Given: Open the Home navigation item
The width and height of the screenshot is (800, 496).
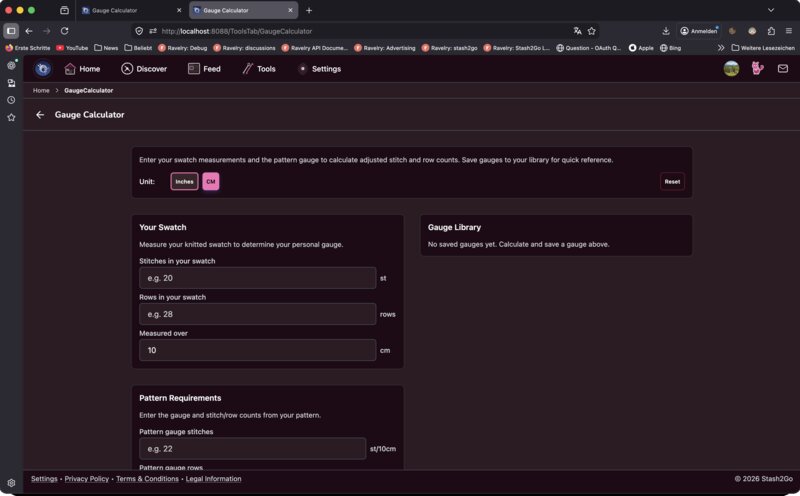Looking at the screenshot, I should 82,69.
